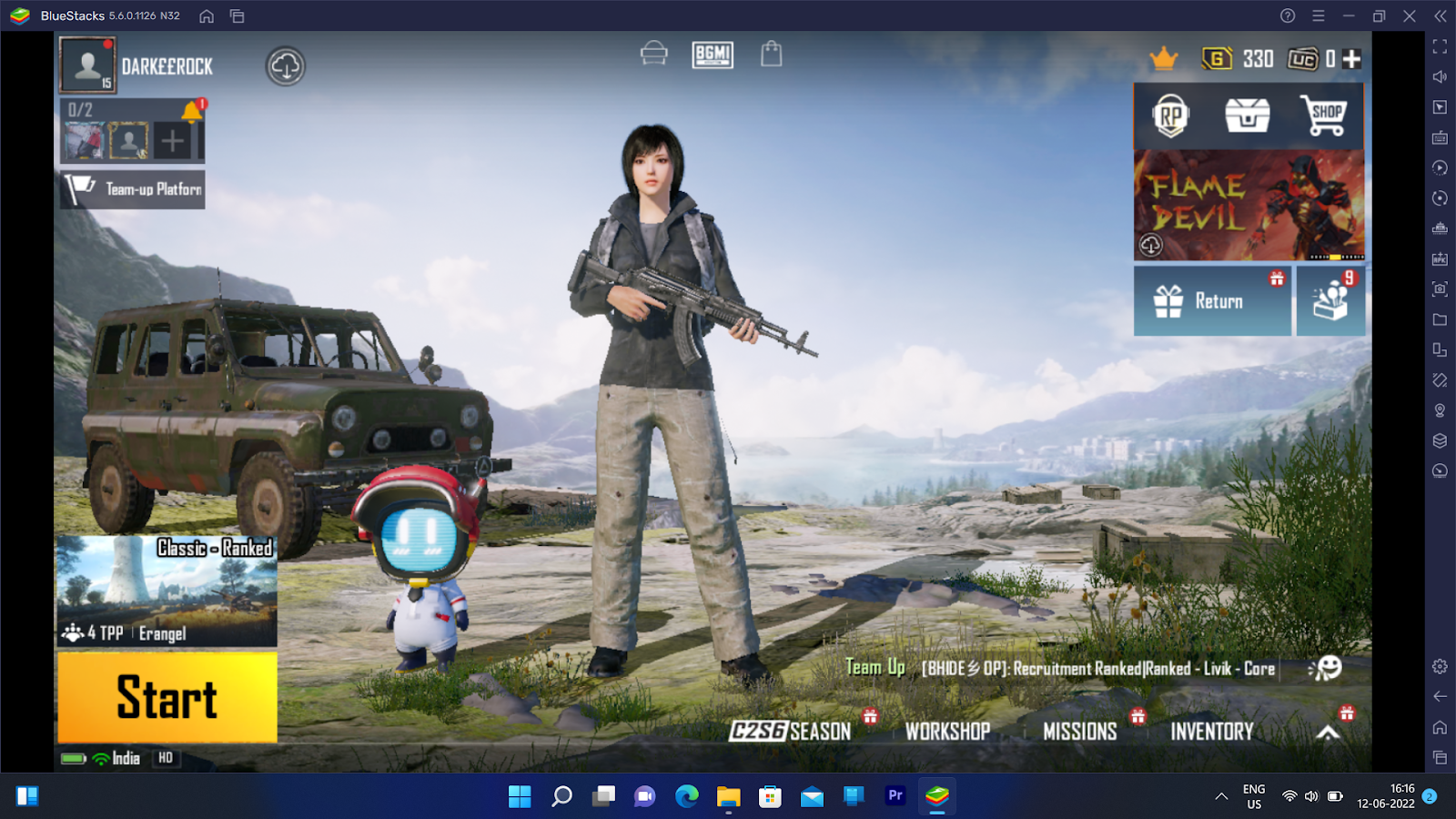Open the DARKEEROCK player profile avatar
The image size is (1456, 819).
pyautogui.click(x=87, y=66)
